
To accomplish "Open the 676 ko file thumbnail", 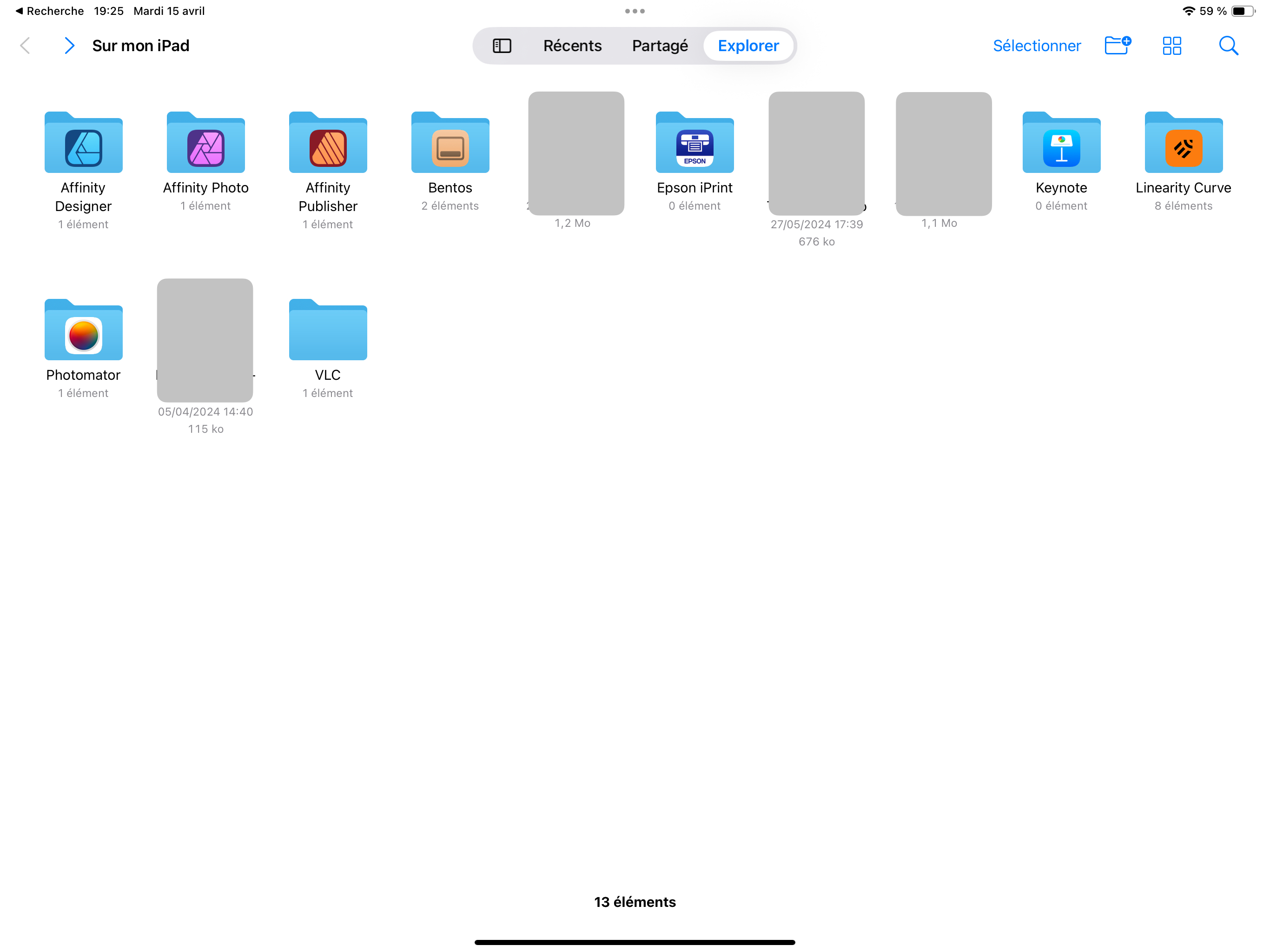I will pyautogui.click(x=816, y=153).
